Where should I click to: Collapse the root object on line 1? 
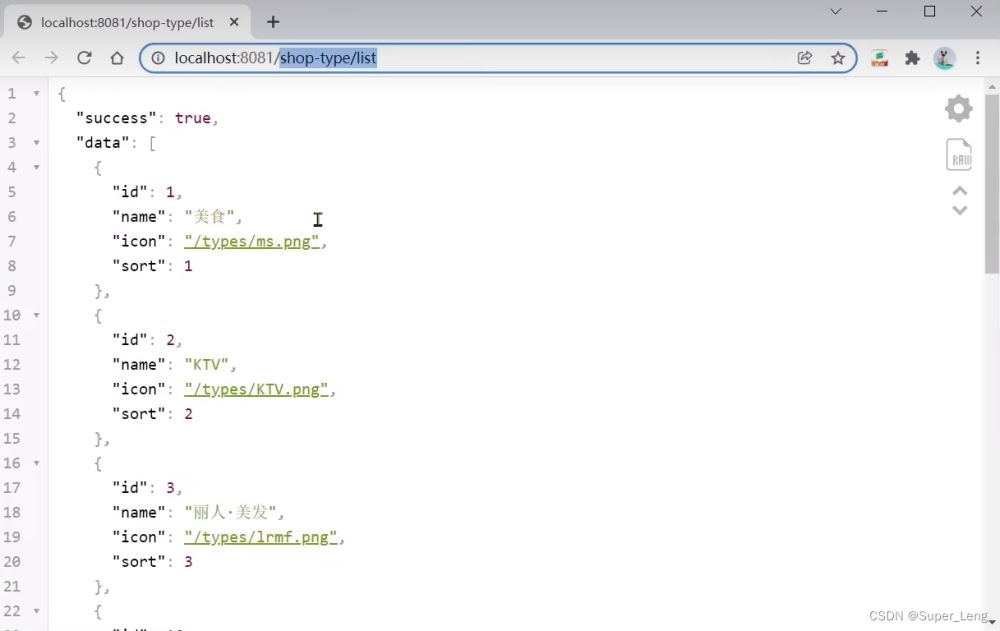tap(37, 93)
